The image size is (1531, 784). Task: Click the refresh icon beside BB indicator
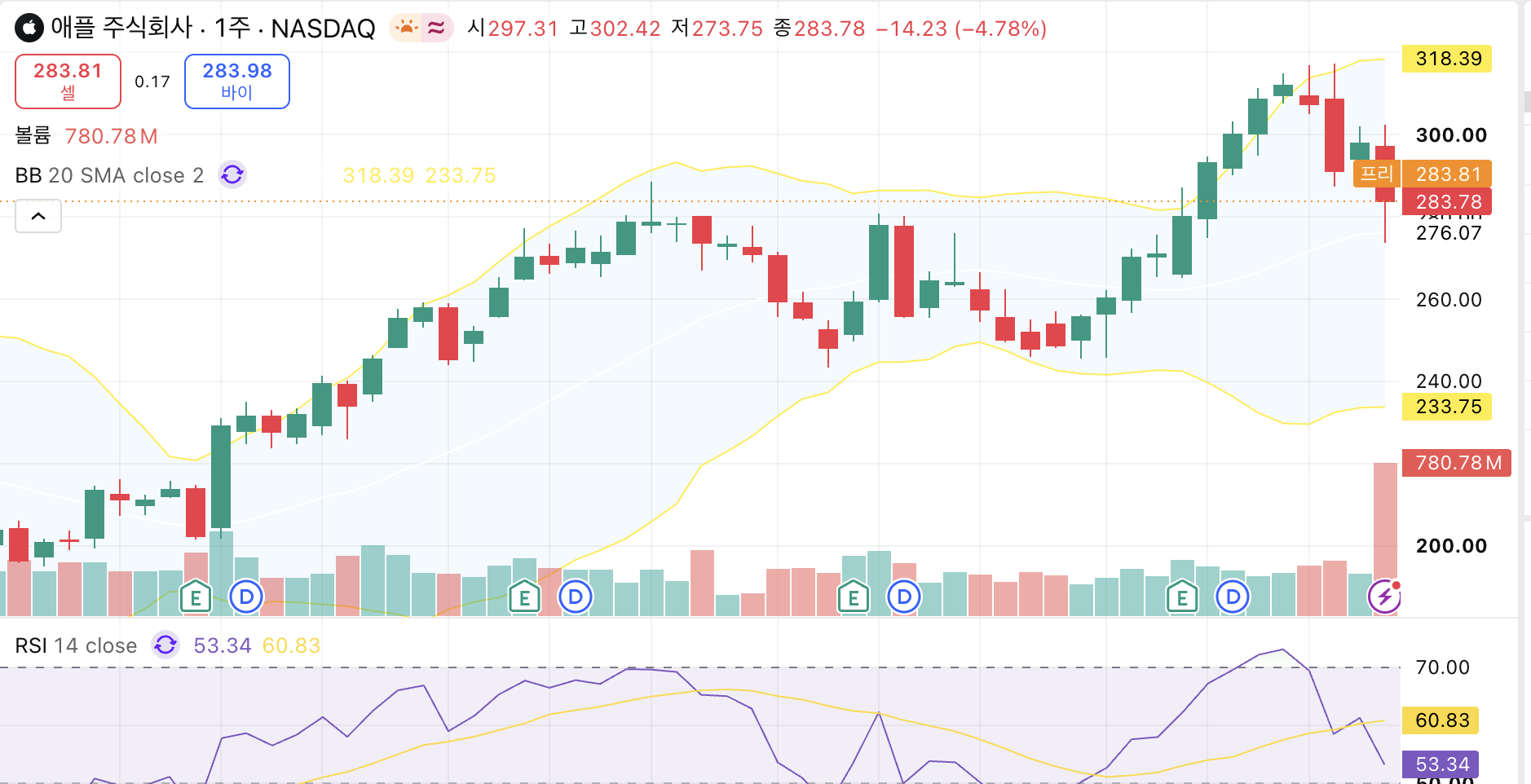tap(232, 174)
